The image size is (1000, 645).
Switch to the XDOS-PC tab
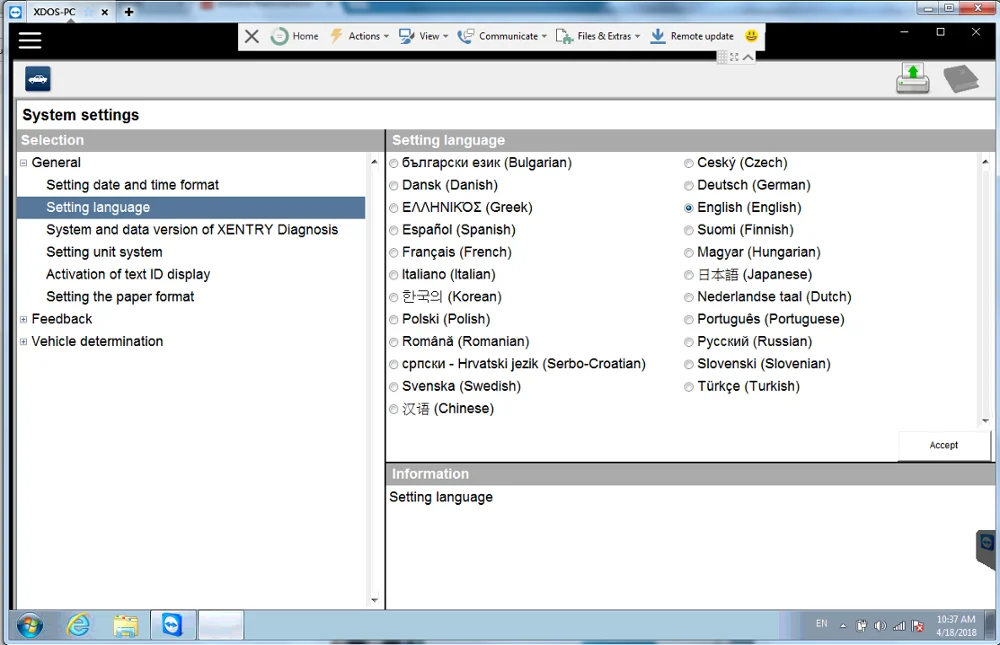[x=54, y=11]
